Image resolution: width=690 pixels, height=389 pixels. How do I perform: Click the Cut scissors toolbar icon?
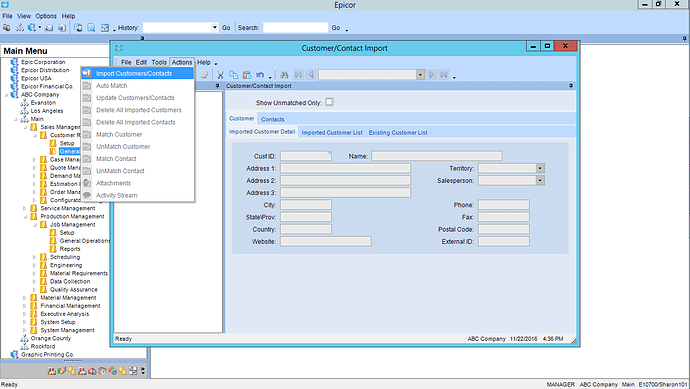click(220, 75)
